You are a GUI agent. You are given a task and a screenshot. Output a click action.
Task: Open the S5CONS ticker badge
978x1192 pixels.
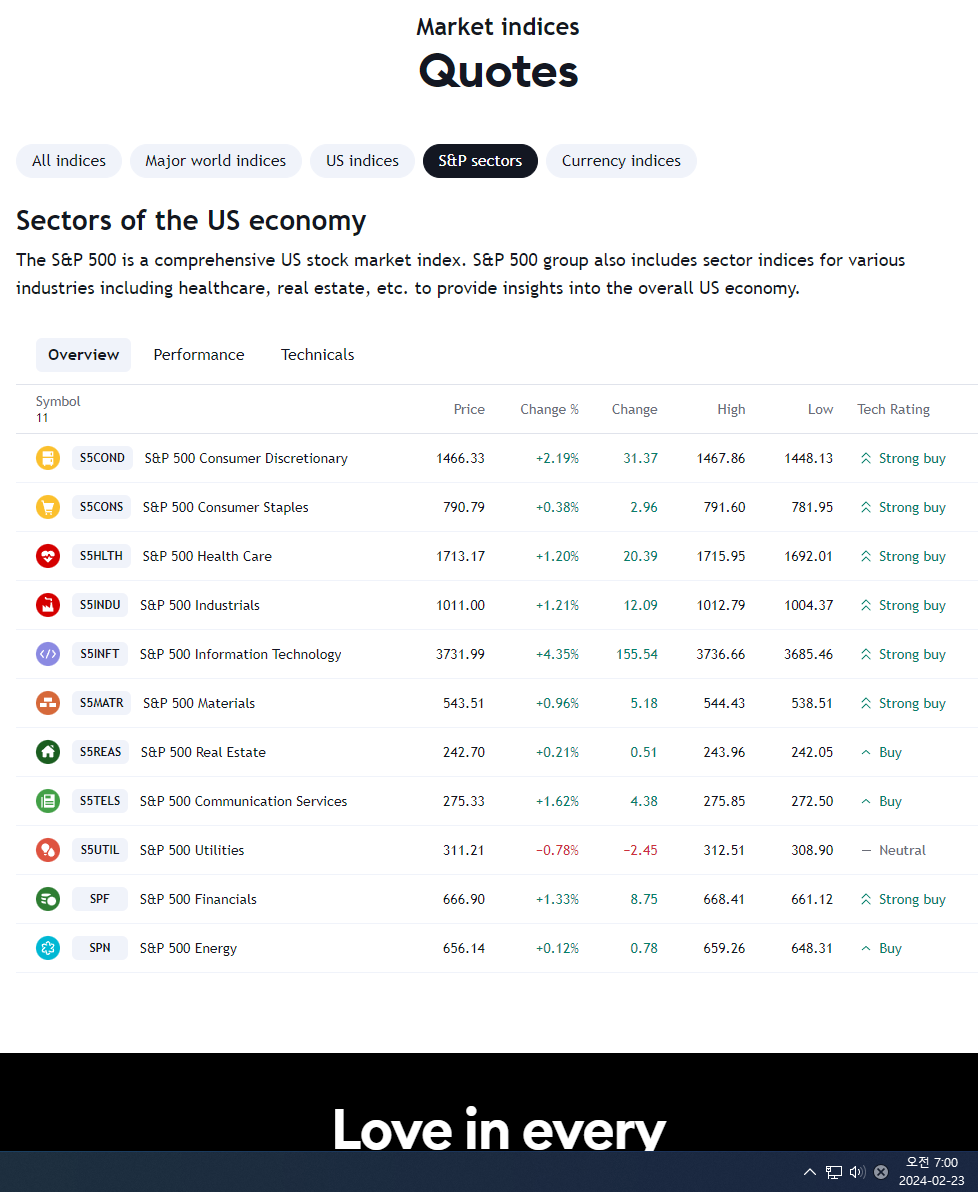[x=101, y=507]
